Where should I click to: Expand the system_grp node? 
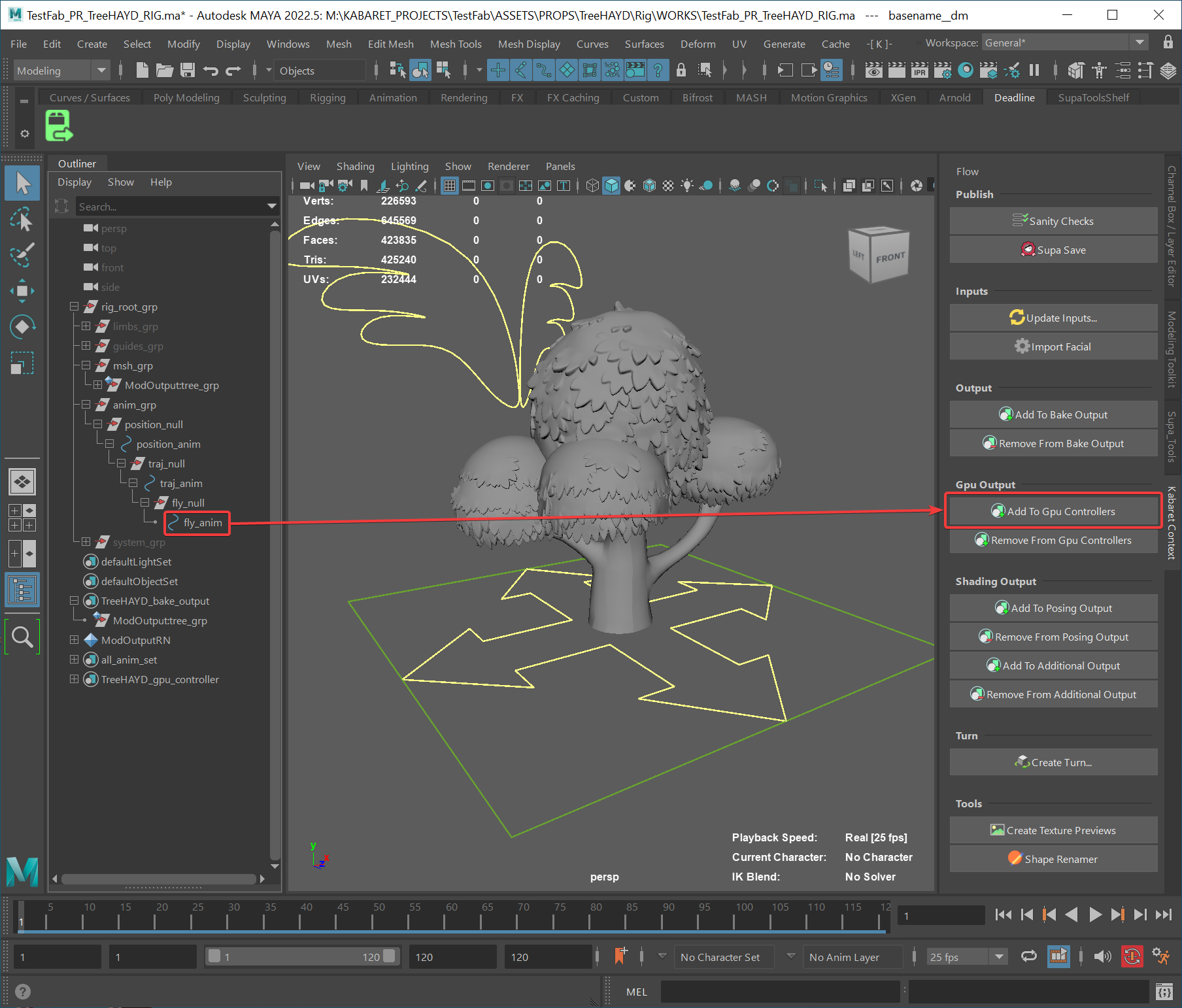tap(86, 542)
